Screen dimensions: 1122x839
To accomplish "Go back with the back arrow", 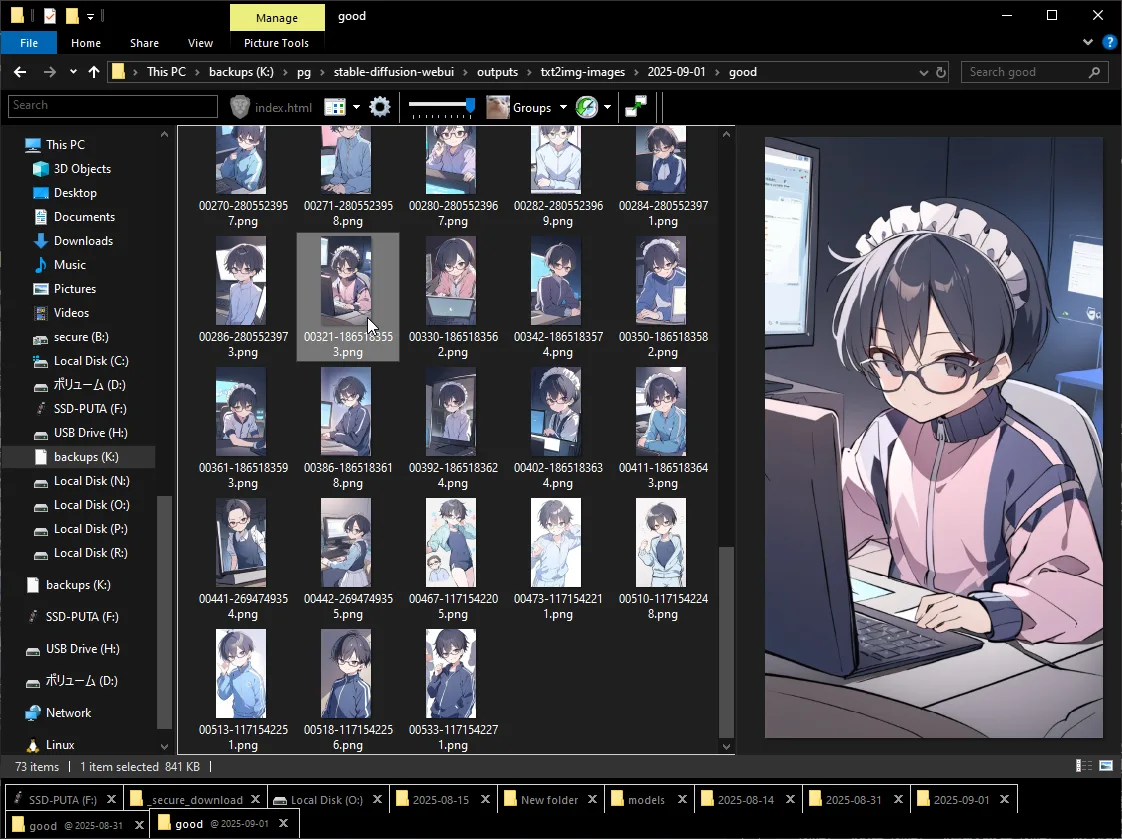I will coord(20,72).
